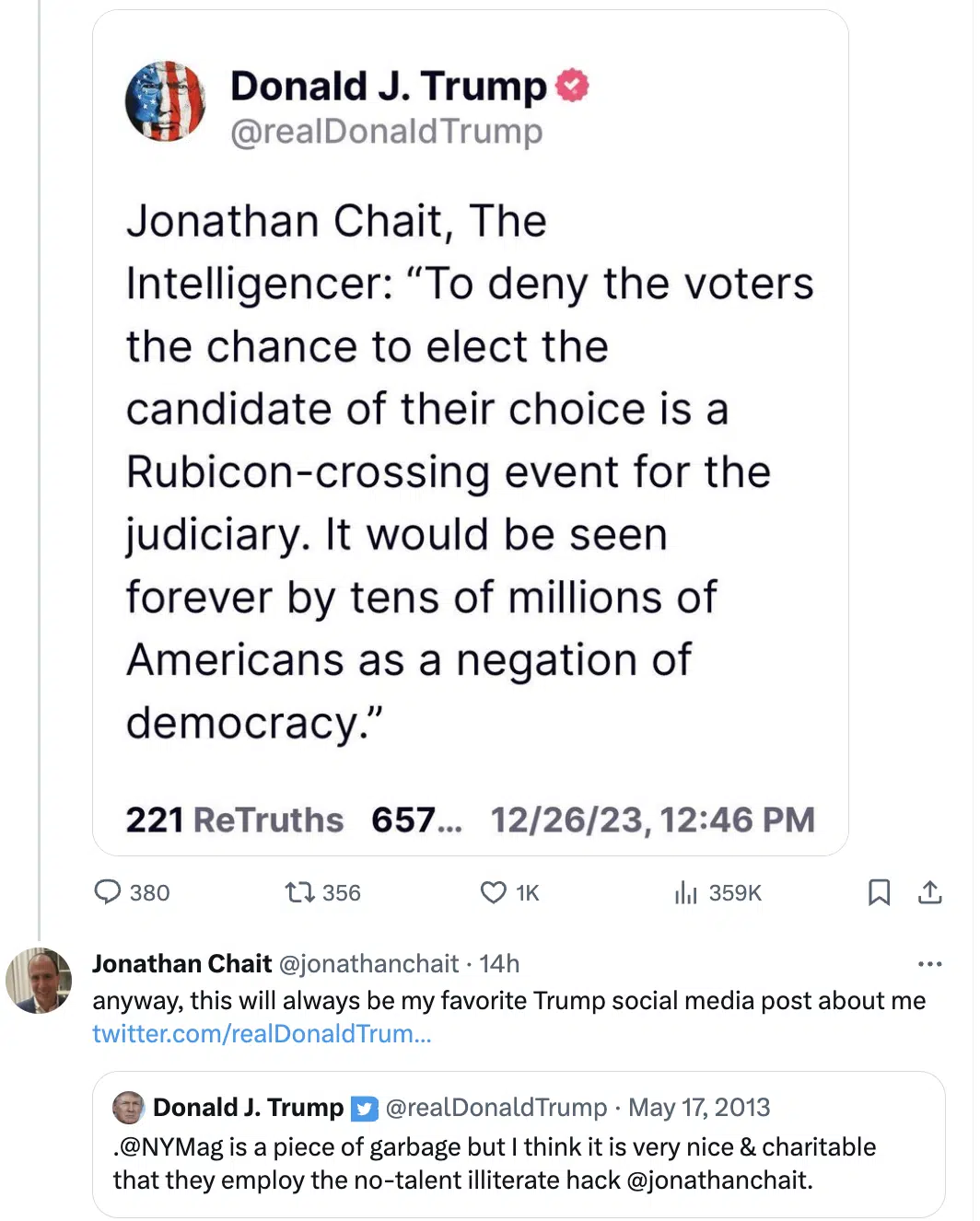980x1221 pixels.
Task: Bookmark this tweet
Action: point(879,892)
